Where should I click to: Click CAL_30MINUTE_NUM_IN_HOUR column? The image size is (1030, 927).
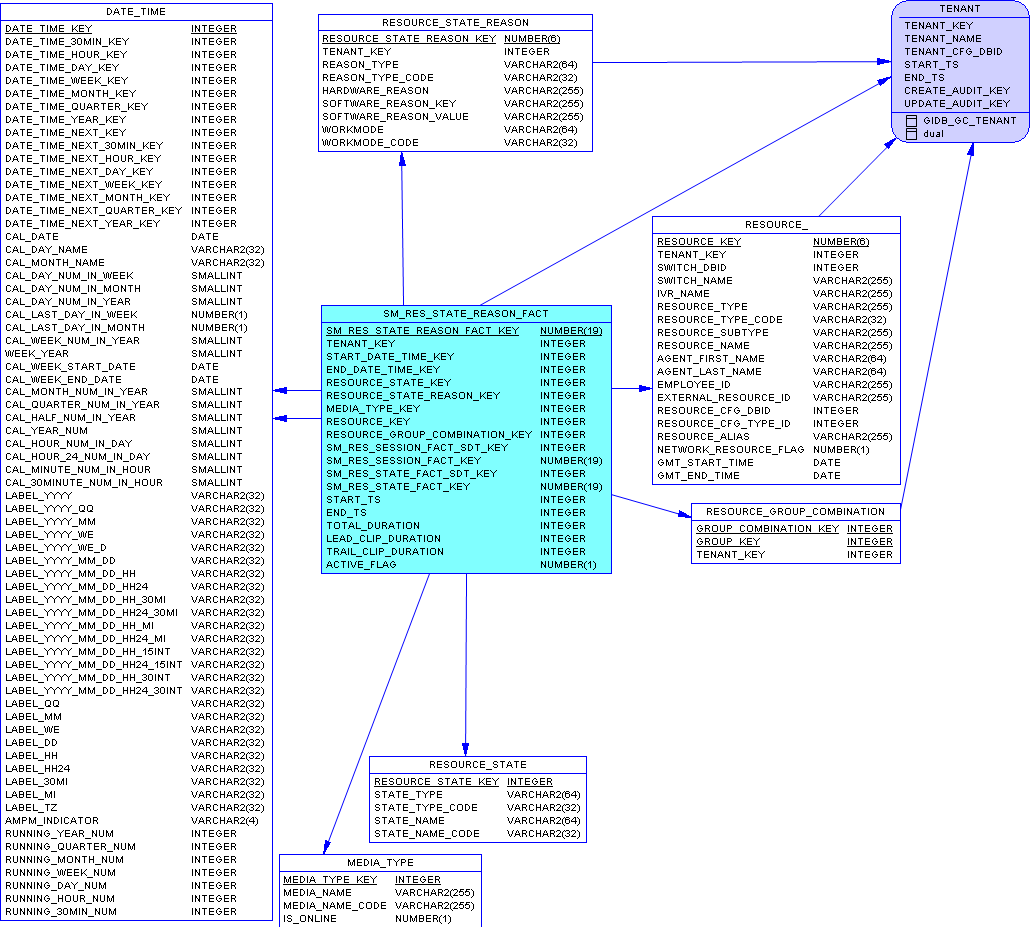tap(84, 483)
